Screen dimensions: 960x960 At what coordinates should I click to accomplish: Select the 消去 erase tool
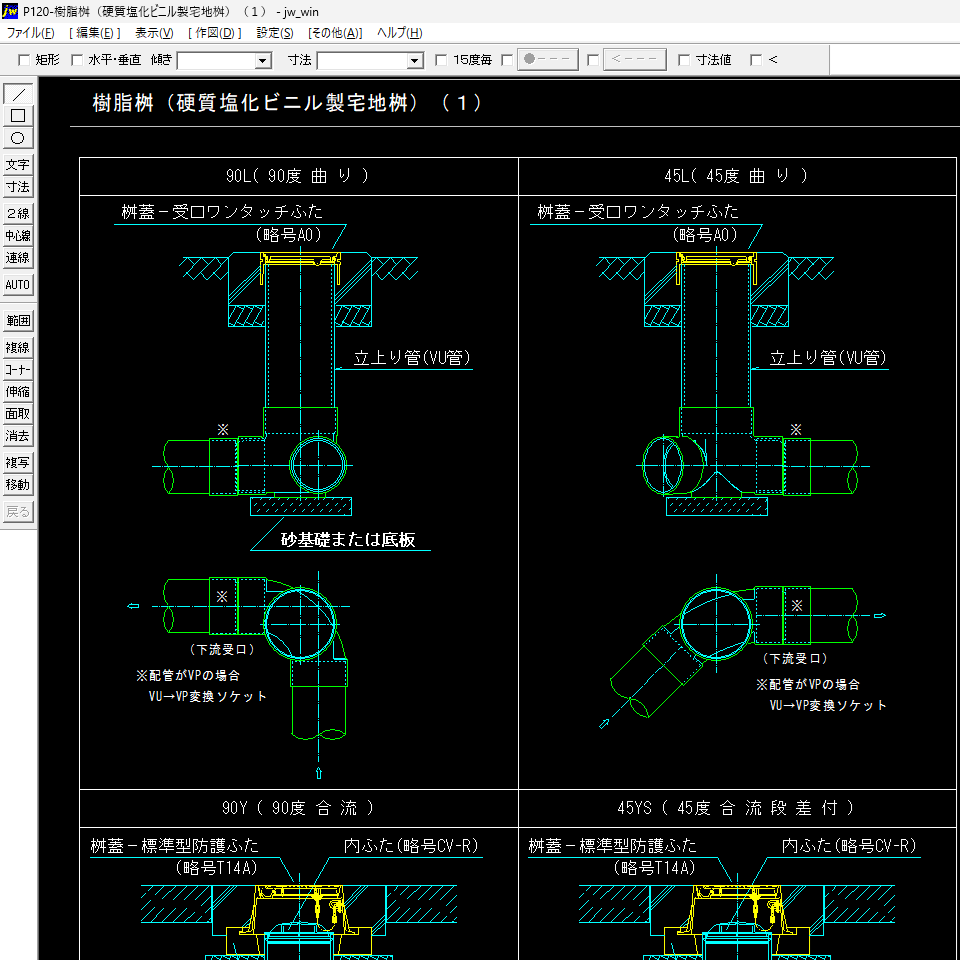[x=18, y=436]
